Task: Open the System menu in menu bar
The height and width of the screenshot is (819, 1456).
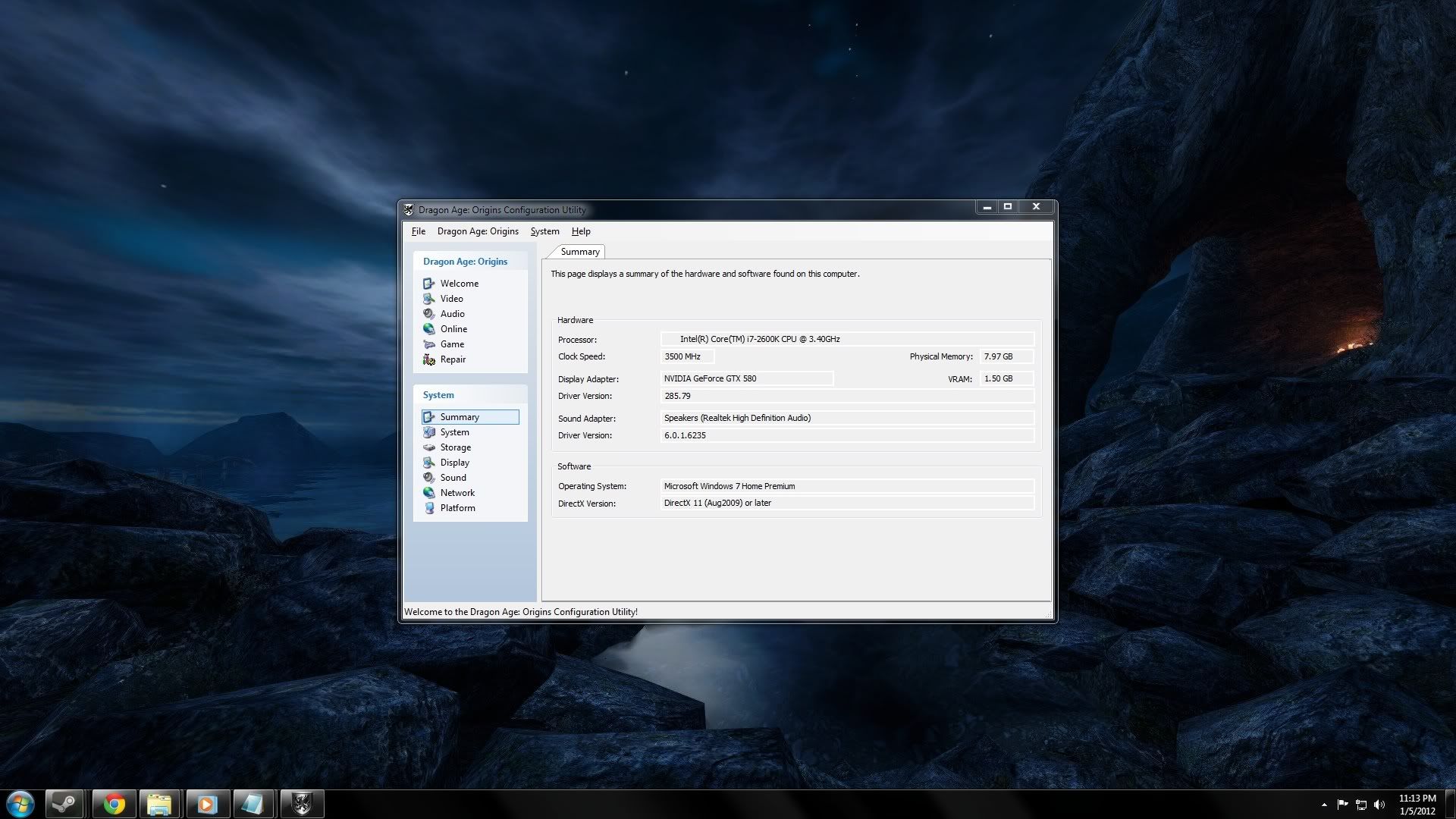Action: point(544,231)
